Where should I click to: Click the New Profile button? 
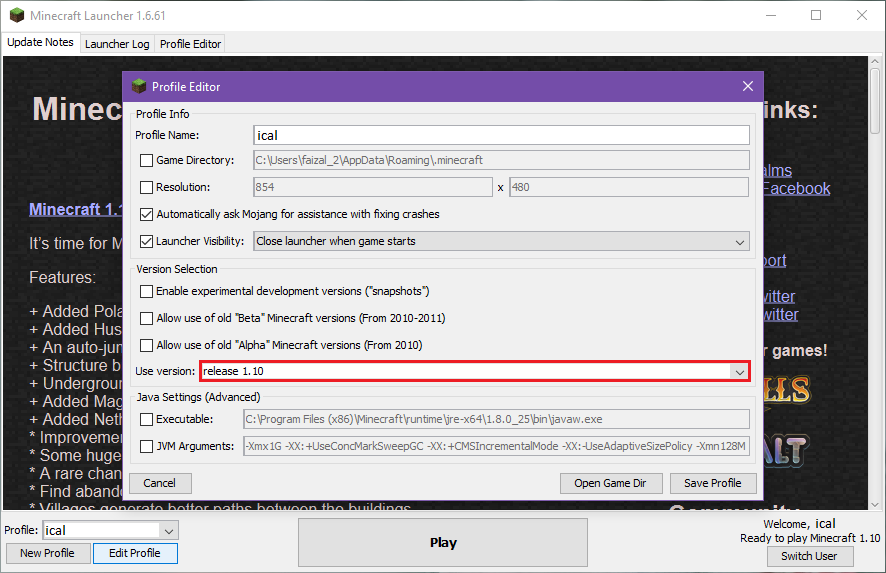[48, 553]
